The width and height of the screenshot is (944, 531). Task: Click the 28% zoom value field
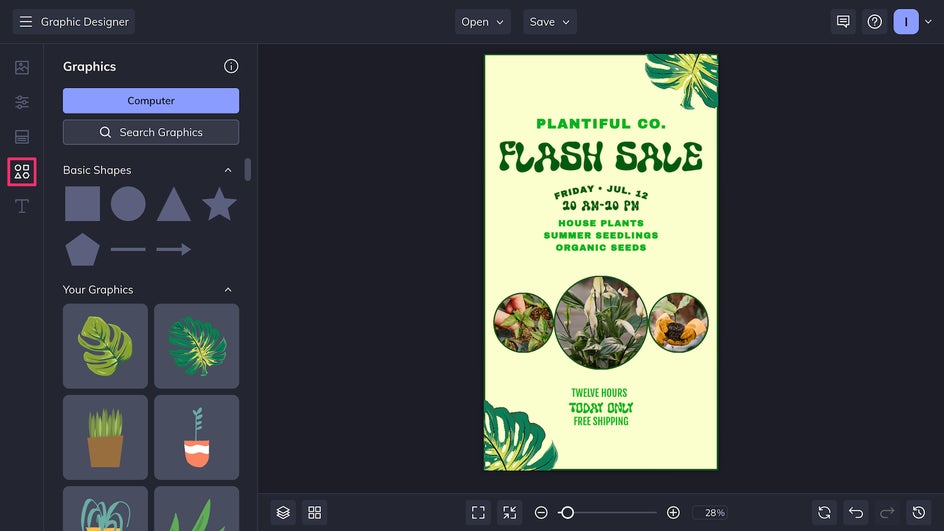[710, 512]
